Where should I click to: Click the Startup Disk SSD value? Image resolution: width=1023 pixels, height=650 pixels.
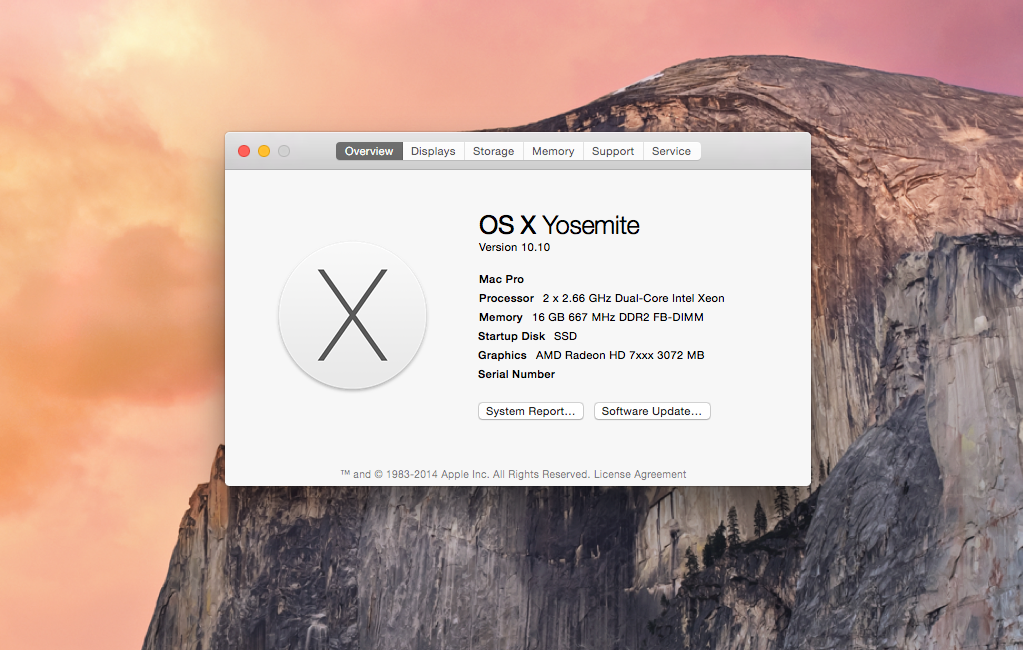coord(565,336)
